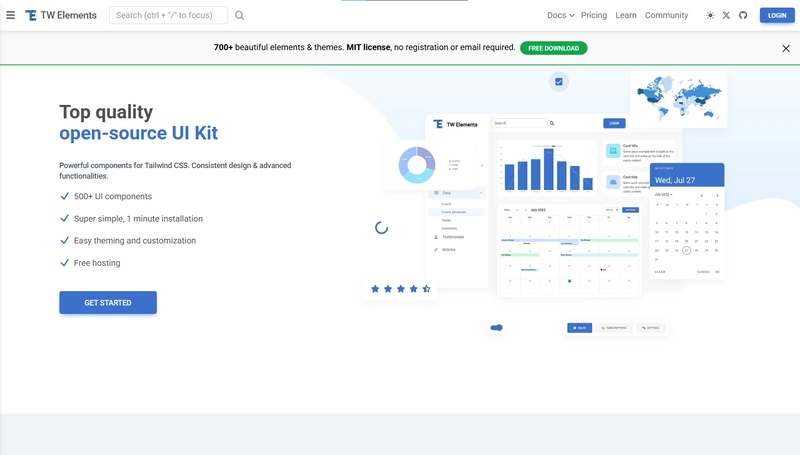The image size is (800, 455).
Task: Open the Learn menu item
Action: coord(626,15)
